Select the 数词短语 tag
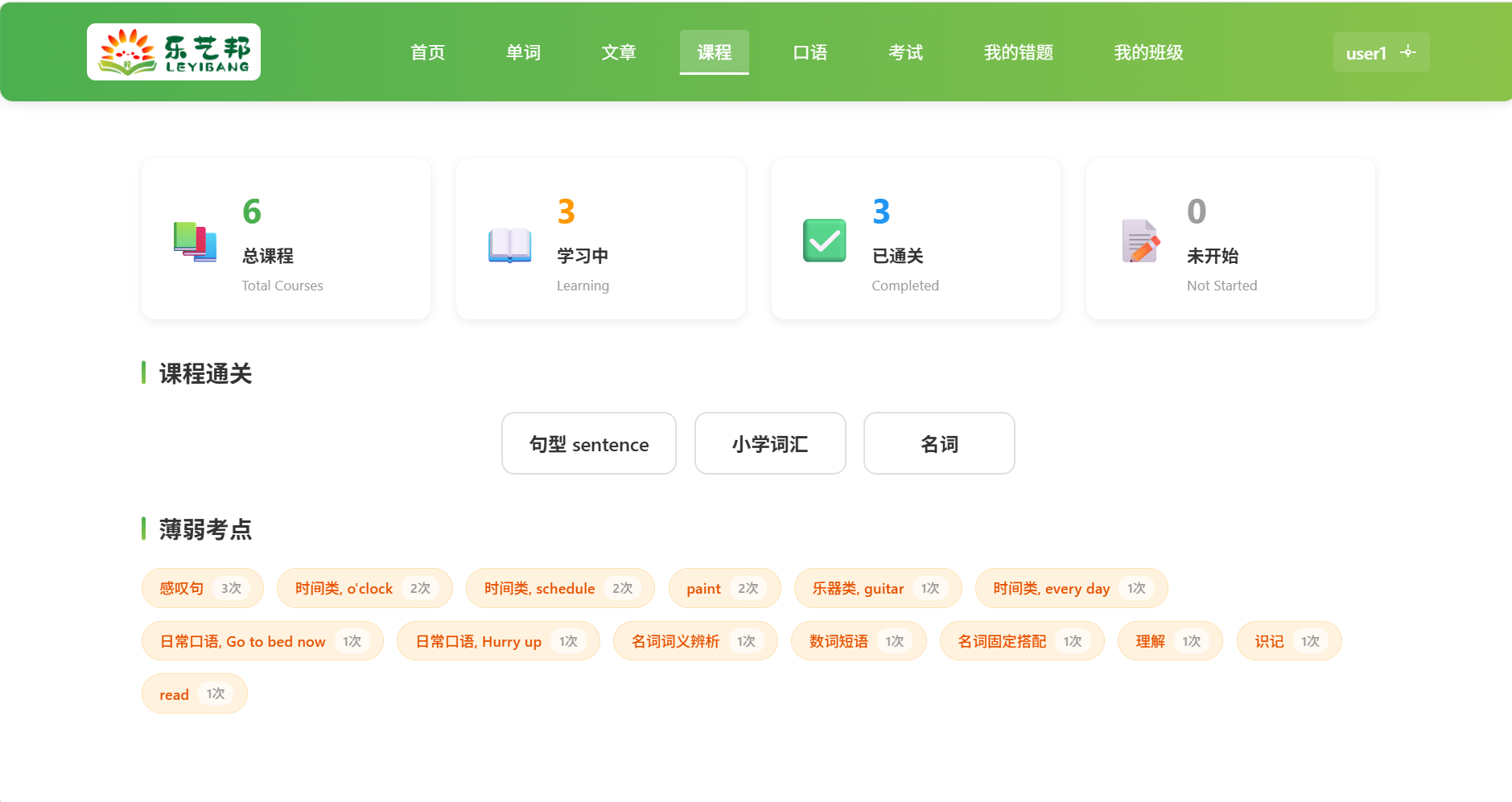1512x802 pixels. point(859,641)
